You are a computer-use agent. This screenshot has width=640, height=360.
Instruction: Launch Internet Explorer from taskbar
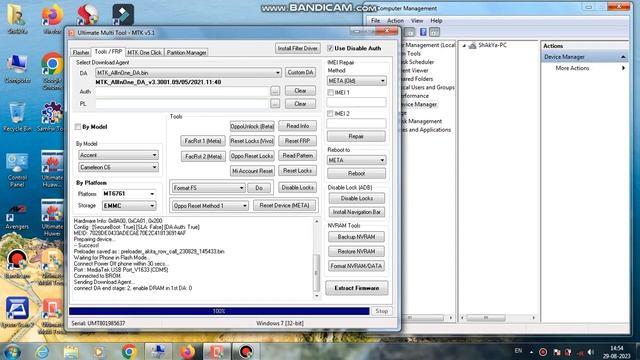click(x=42, y=351)
